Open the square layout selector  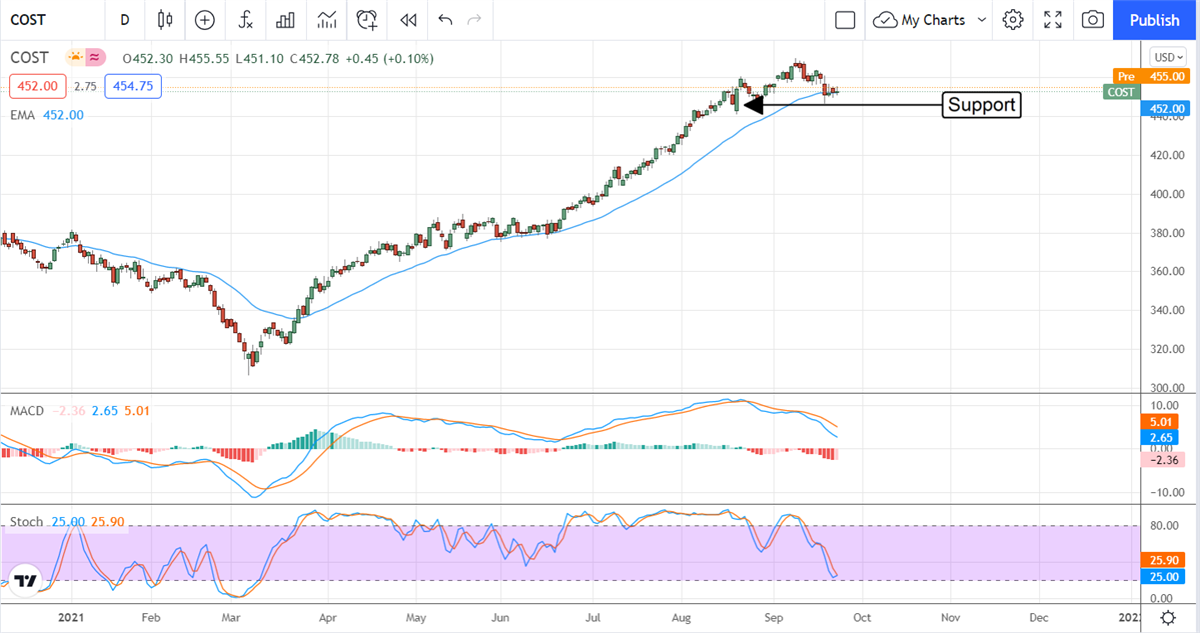(845, 20)
